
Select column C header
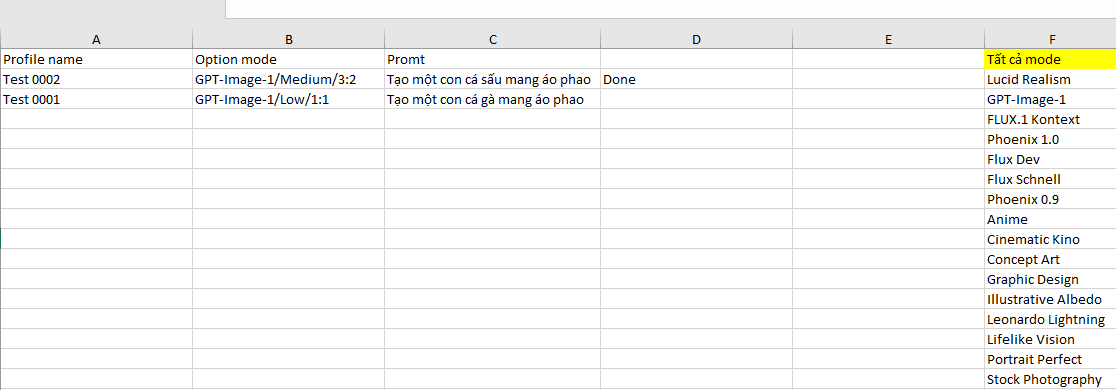pyautogui.click(x=493, y=40)
